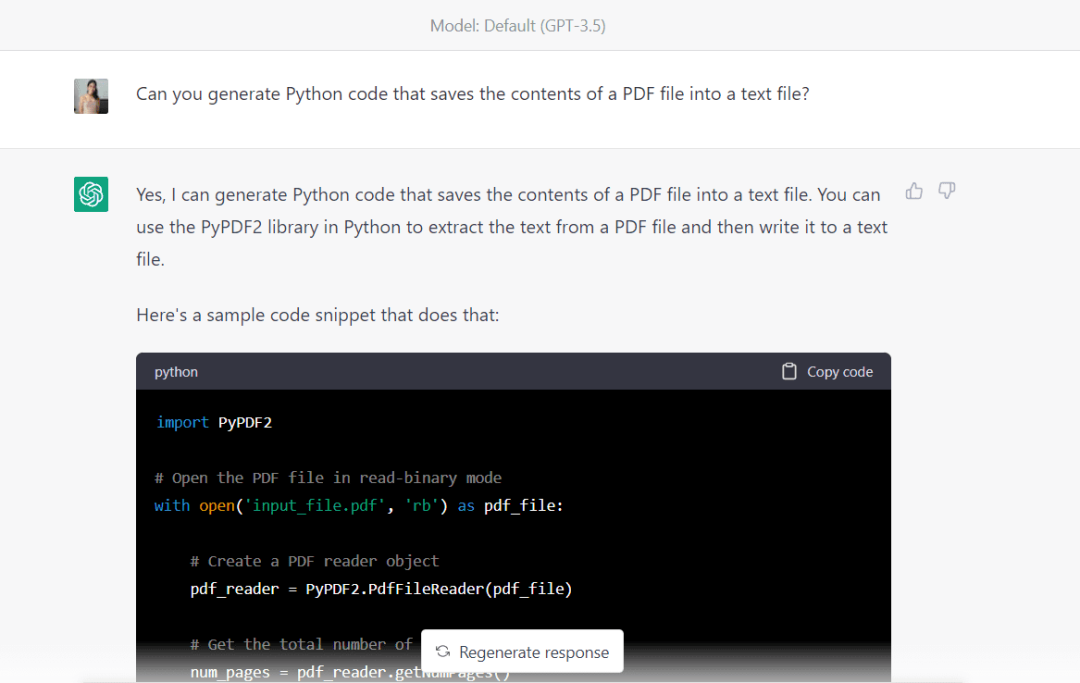Click the '# Create a PDF reader object' comment
The width and height of the screenshot is (1080, 683).
314,561
